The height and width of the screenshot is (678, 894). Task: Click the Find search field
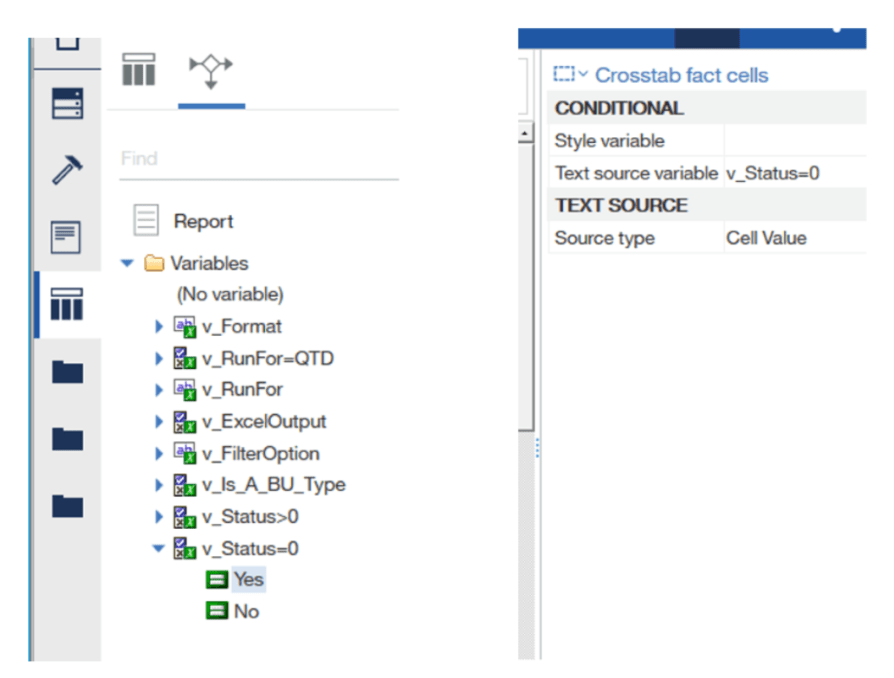pyautogui.click(x=259, y=159)
